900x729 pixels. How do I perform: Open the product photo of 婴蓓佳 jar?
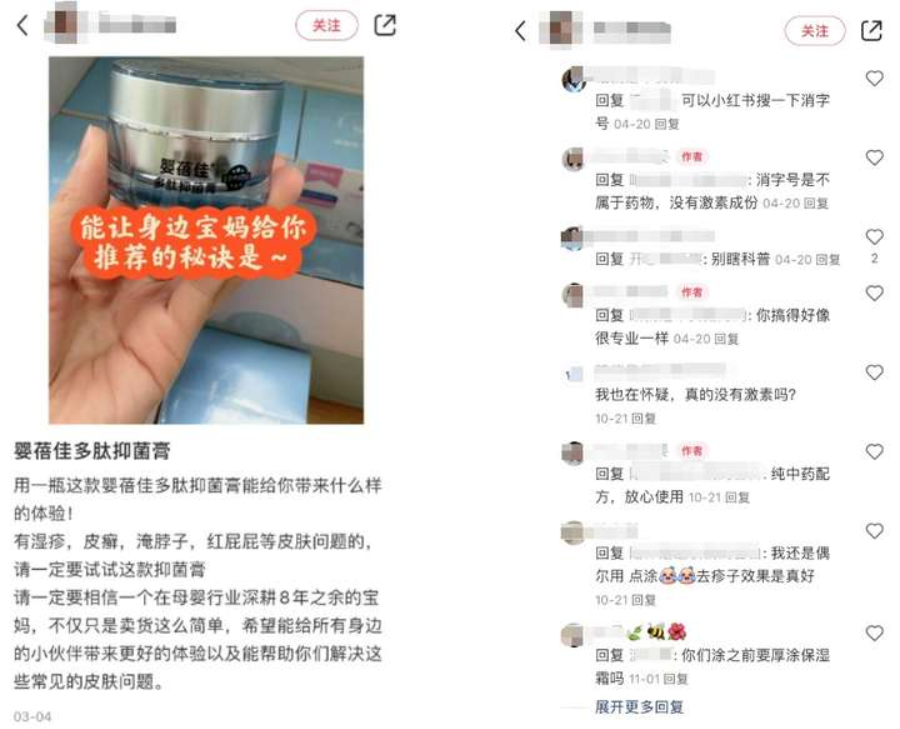tap(206, 240)
